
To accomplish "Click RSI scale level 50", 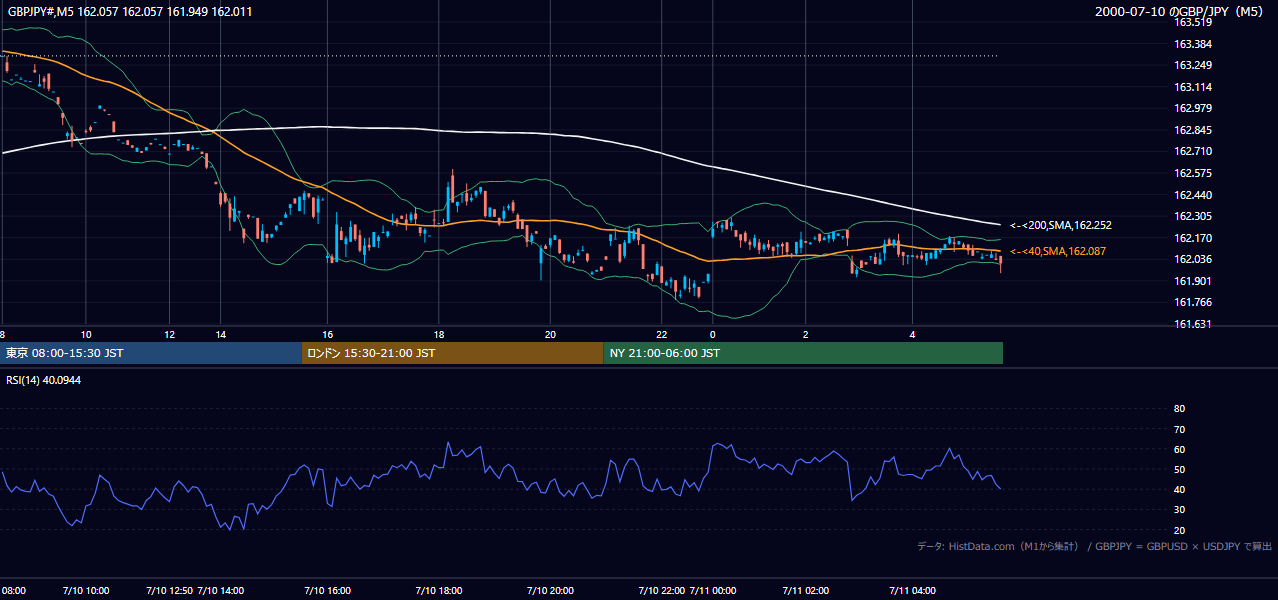I will [x=1179, y=469].
